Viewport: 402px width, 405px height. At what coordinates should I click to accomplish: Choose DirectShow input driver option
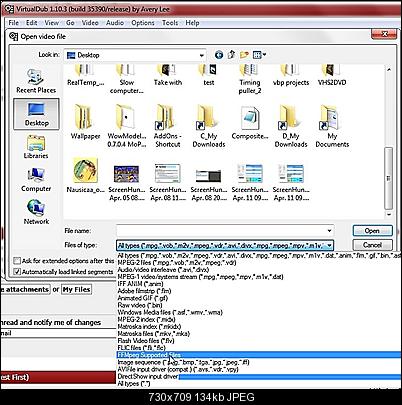click(x=258, y=376)
